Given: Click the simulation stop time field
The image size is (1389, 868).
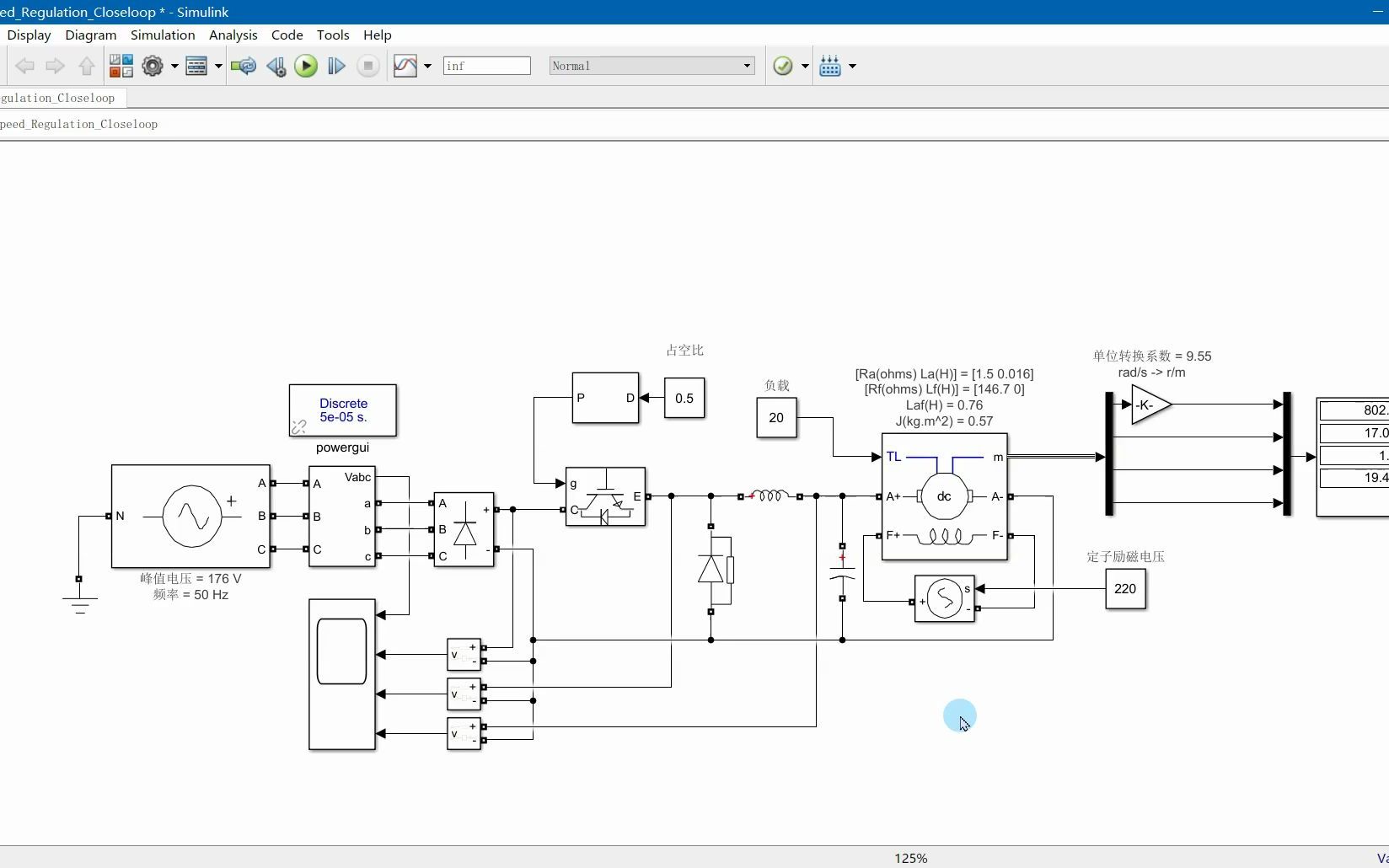Looking at the screenshot, I should [487, 66].
